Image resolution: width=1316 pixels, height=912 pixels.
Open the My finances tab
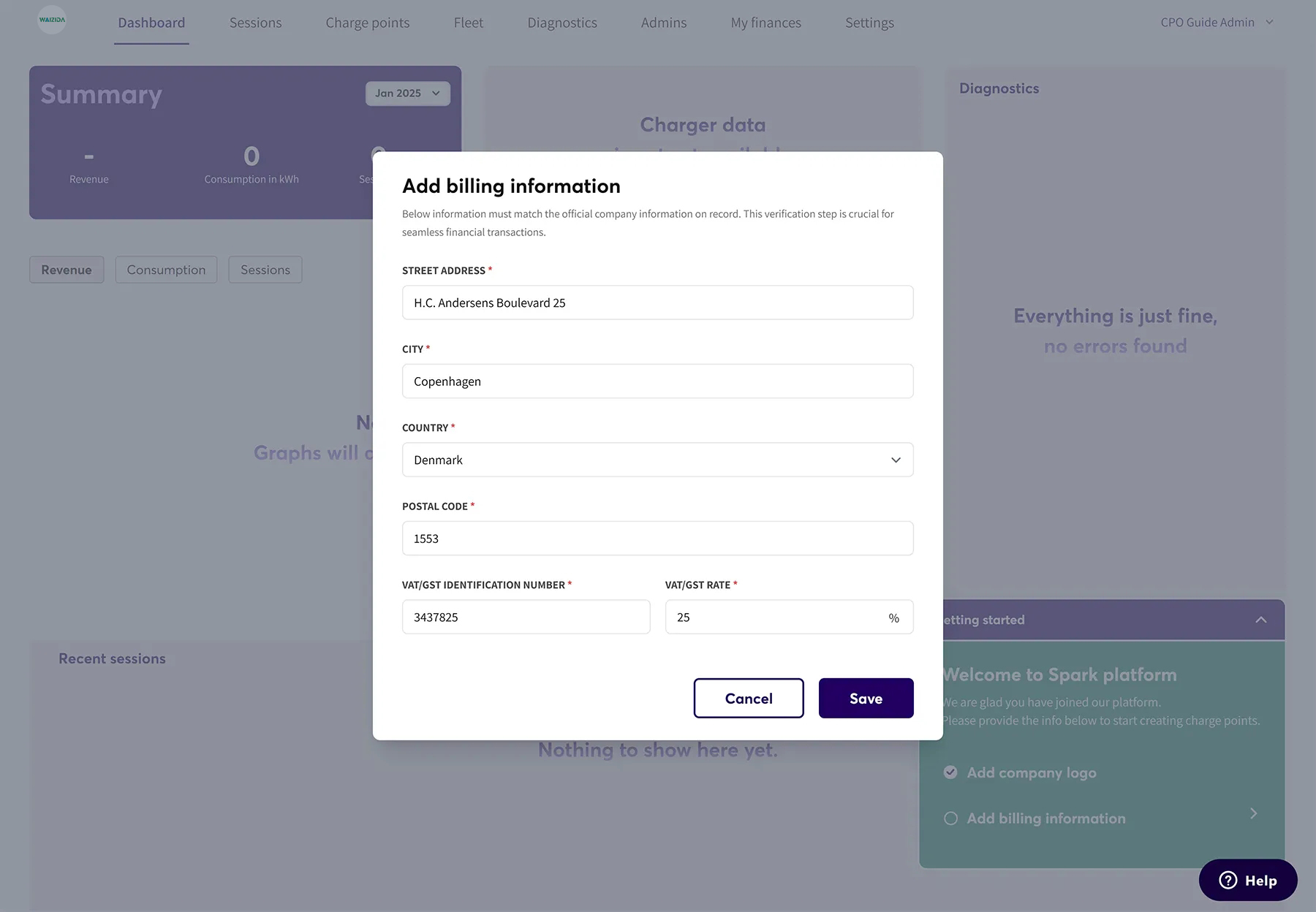(x=765, y=23)
